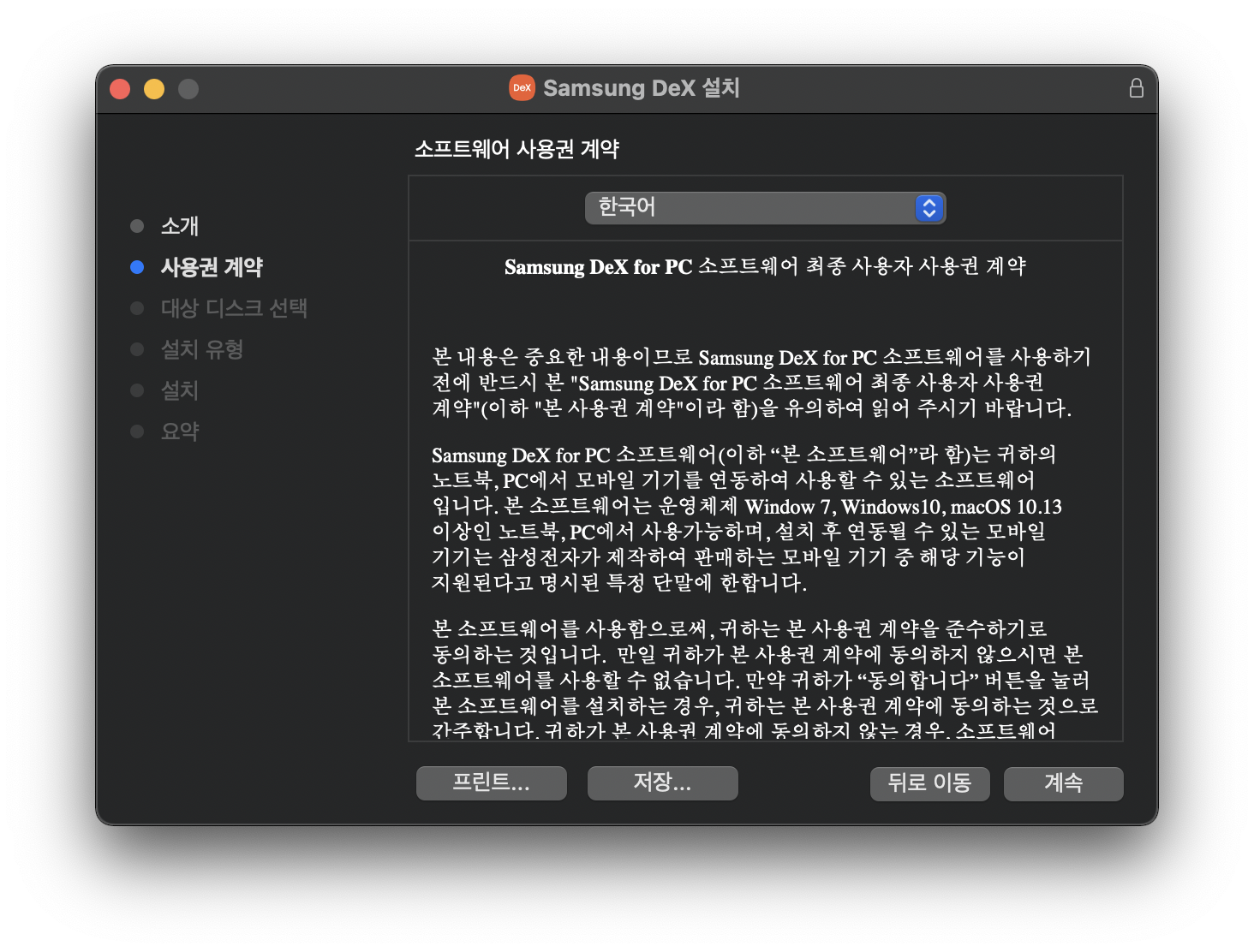Click the 소프트웨어 사용권 계약 heading

[x=517, y=149]
